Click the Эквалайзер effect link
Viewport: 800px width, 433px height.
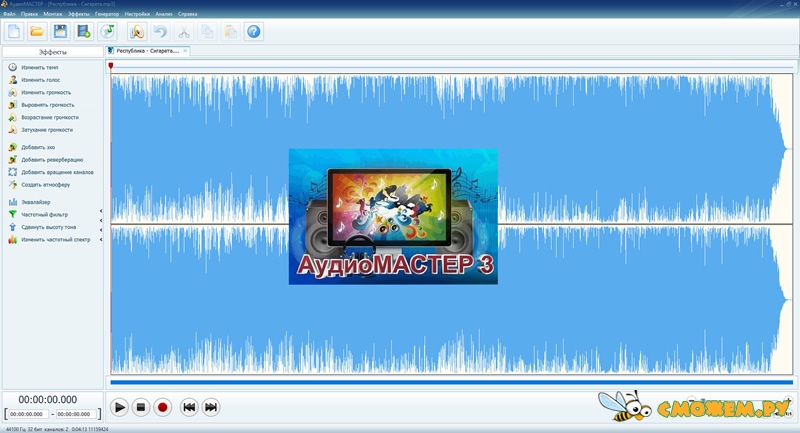(x=36, y=202)
